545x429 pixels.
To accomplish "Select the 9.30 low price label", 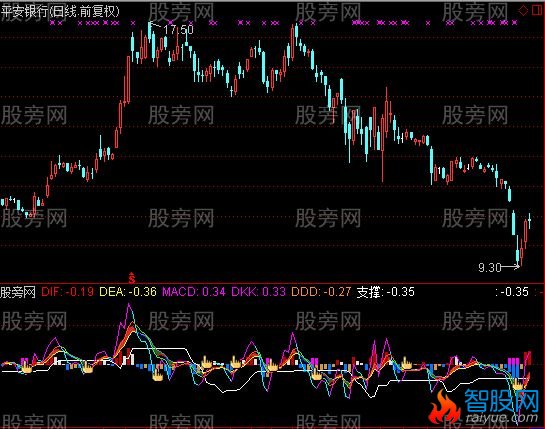I will pyautogui.click(x=490, y=267).
